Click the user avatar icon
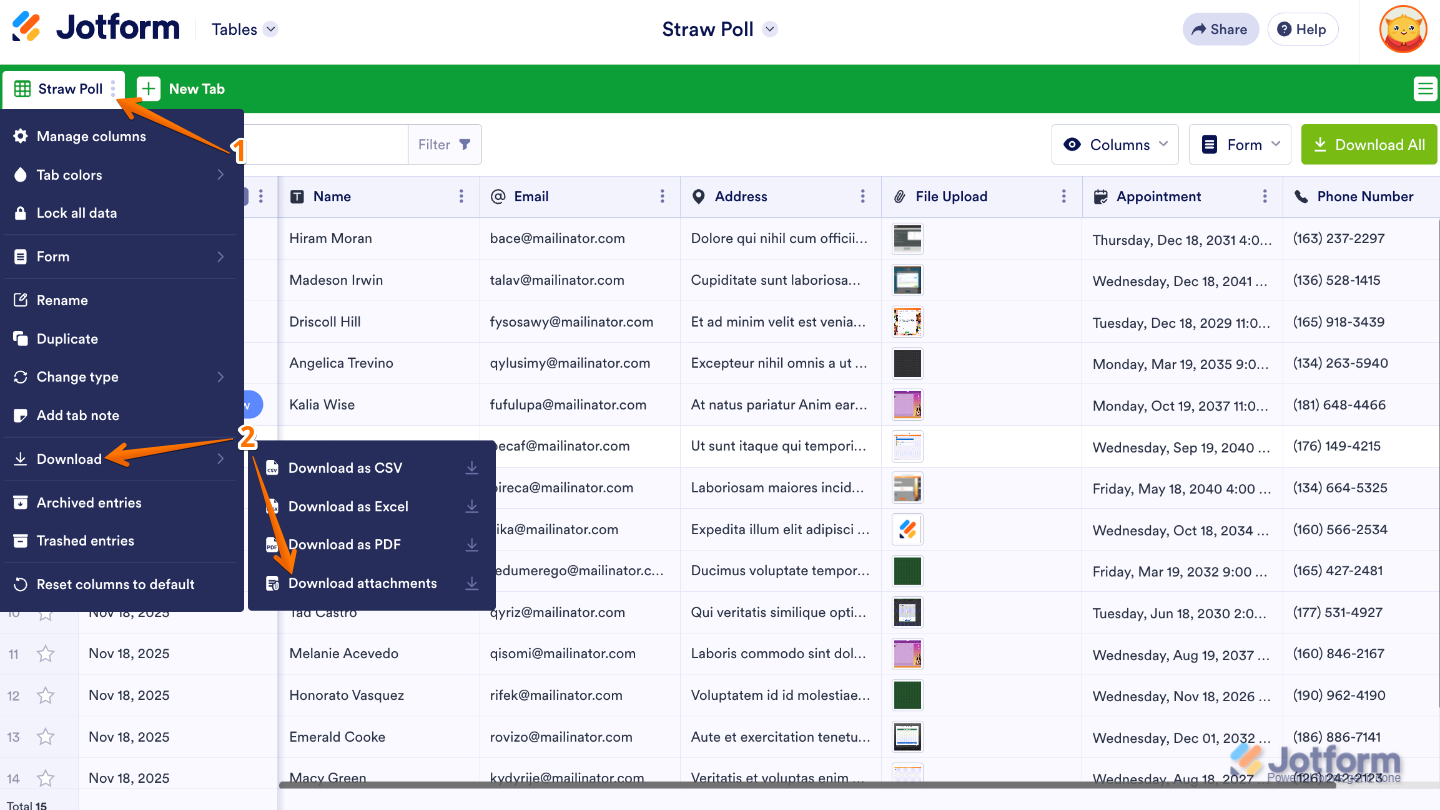 click(1403, 29)
